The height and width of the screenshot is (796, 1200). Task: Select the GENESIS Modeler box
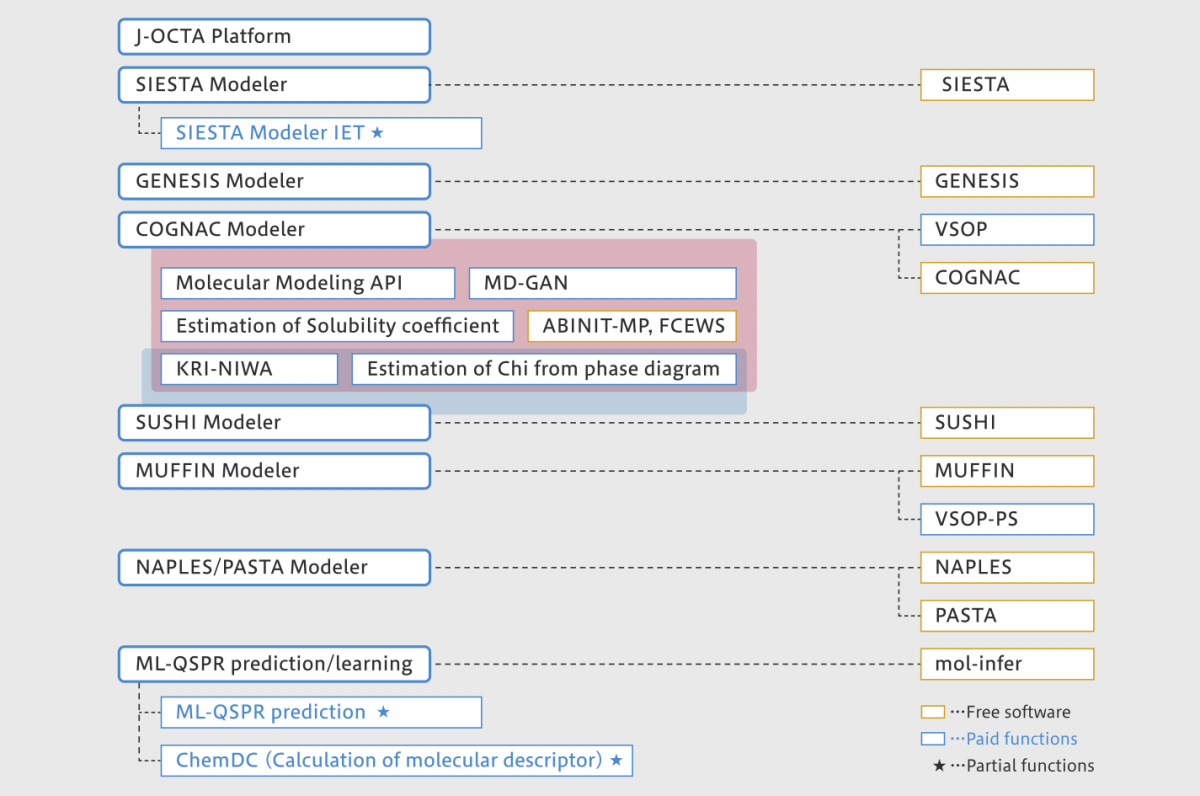click(x=274, y=181)
